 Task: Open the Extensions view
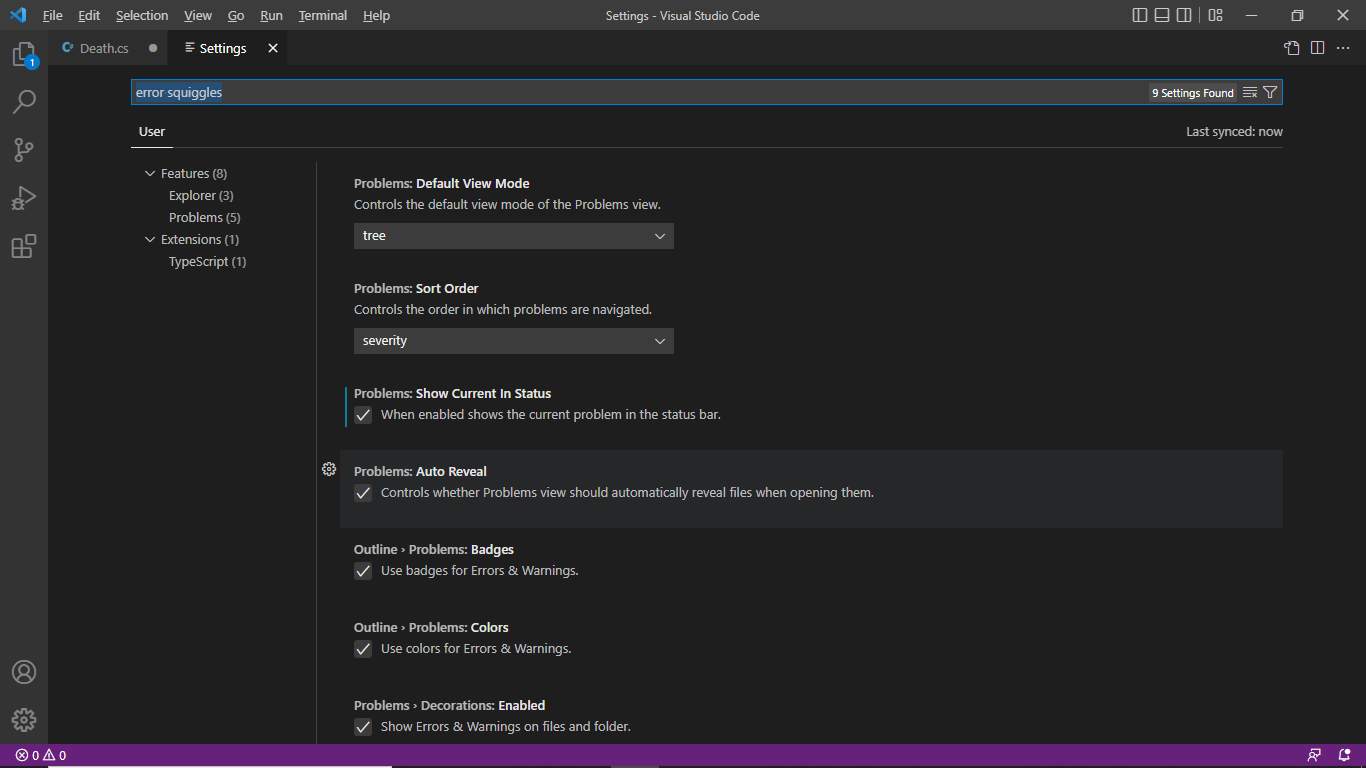point(24,246)
